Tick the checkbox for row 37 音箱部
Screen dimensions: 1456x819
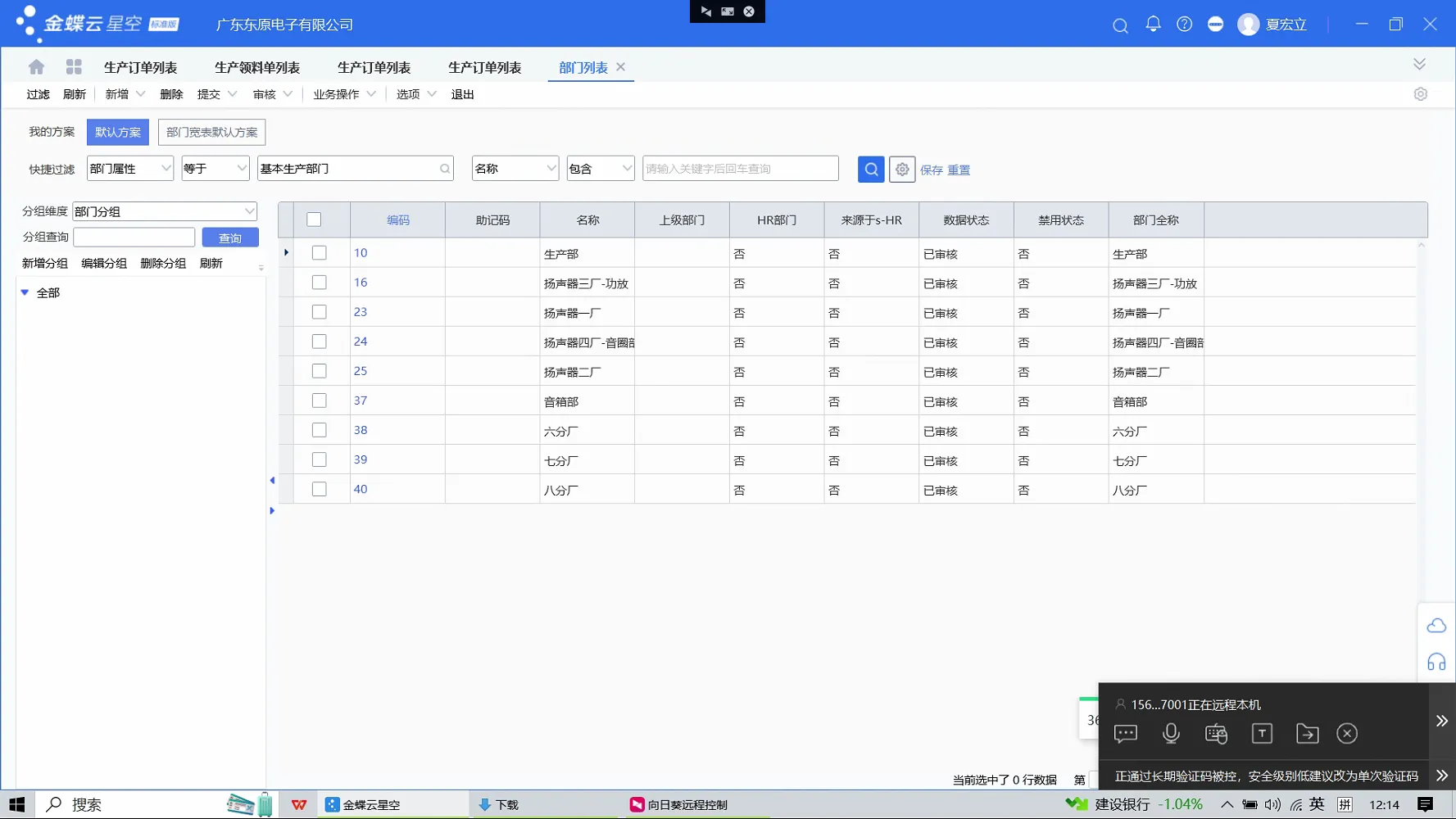(x=319, y=400)
